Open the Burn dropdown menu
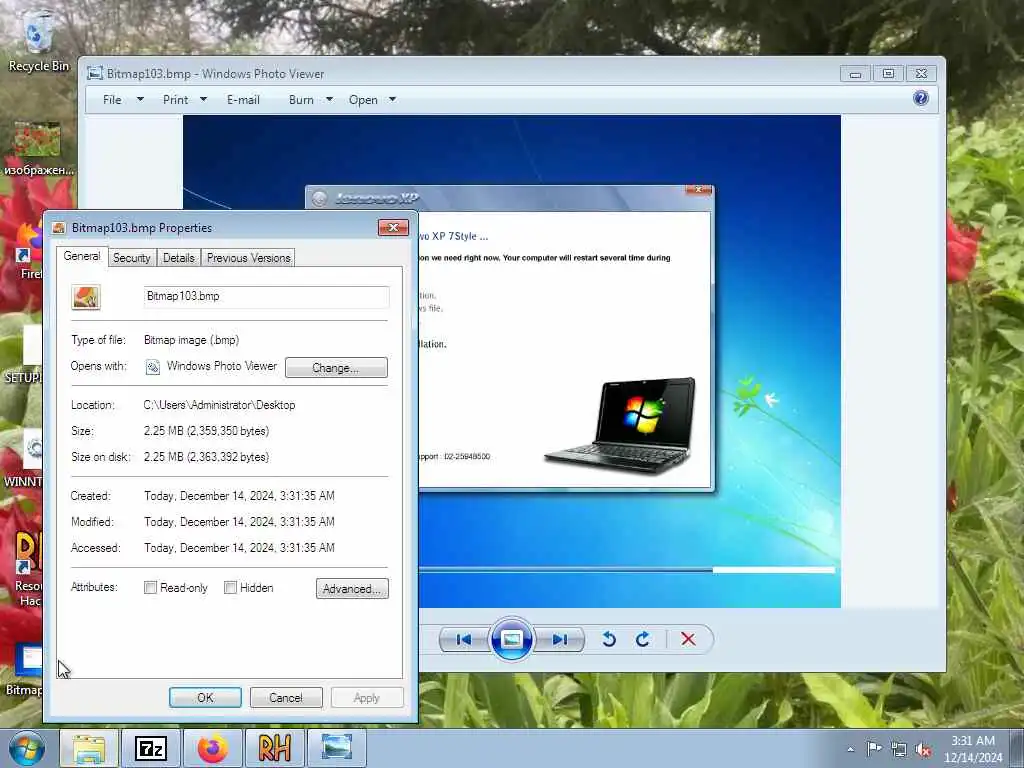 coord(311,100)
